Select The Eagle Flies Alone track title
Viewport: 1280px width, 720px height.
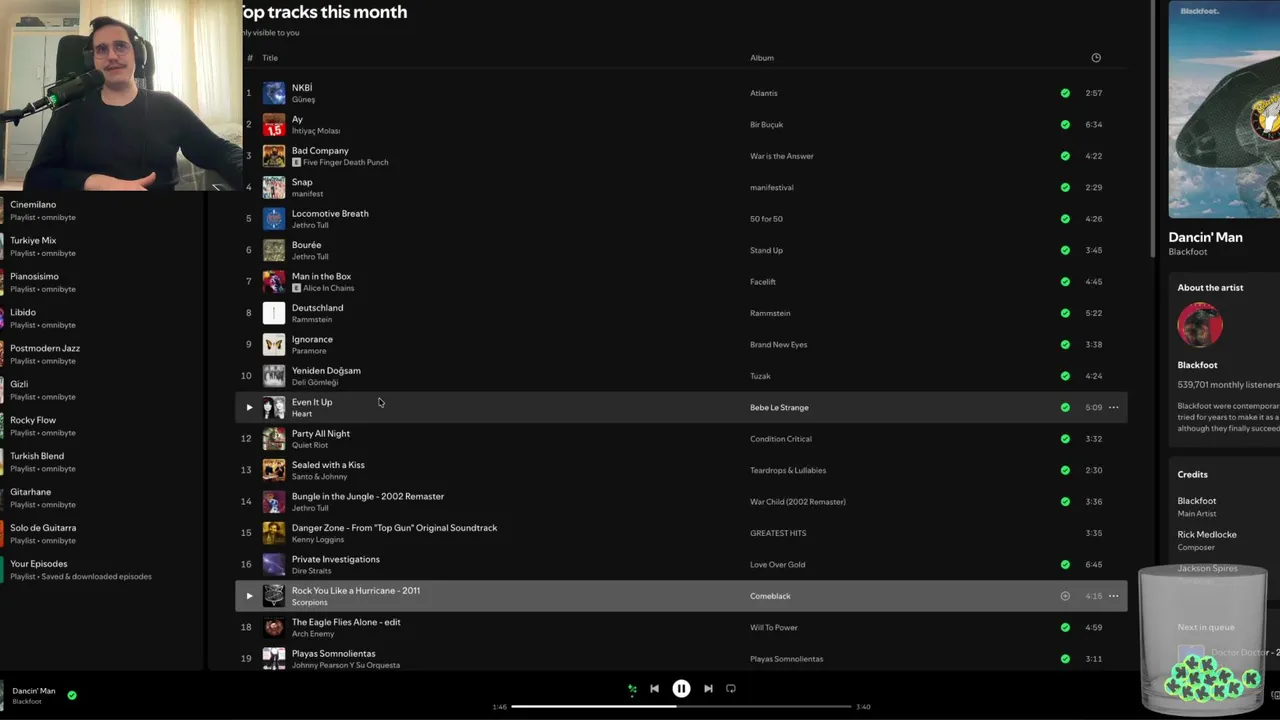(x=346, y=622)
